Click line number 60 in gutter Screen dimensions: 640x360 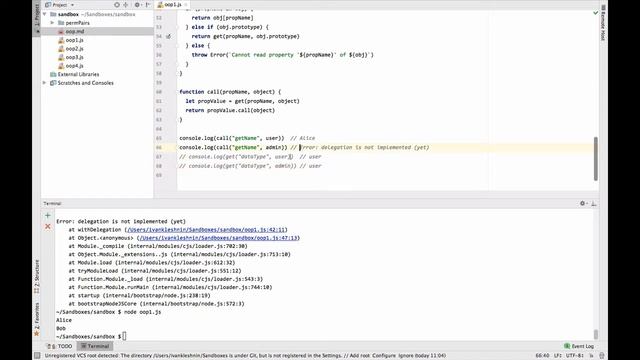159,92
